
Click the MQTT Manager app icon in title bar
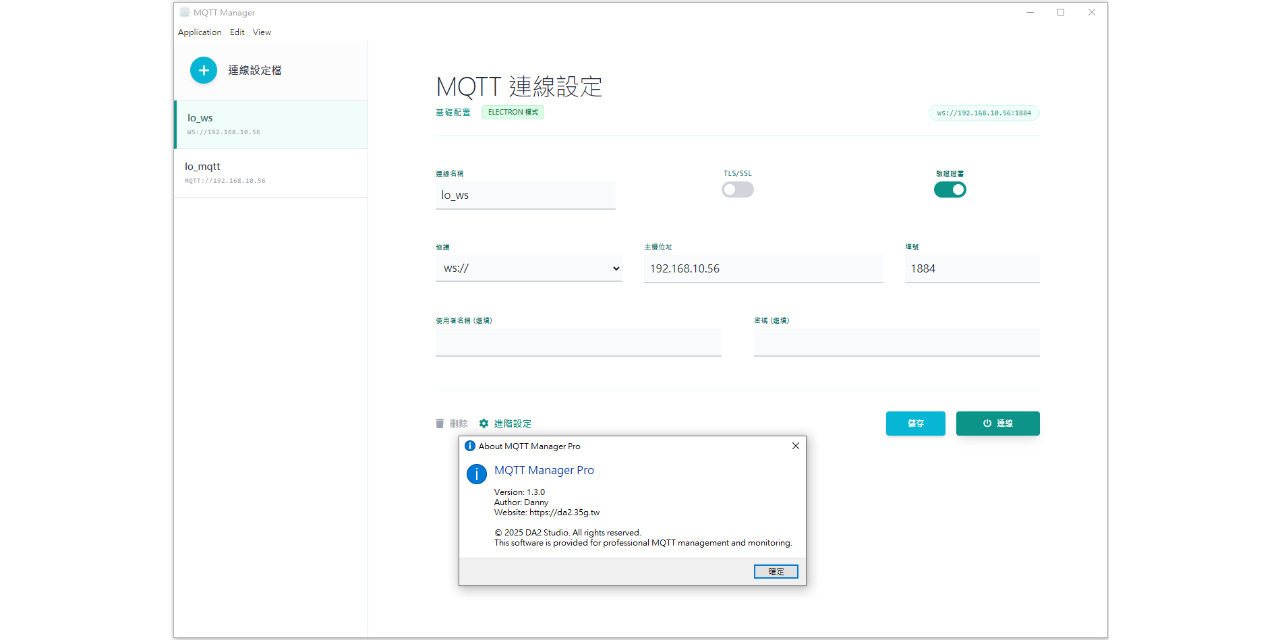pos(185,13)
